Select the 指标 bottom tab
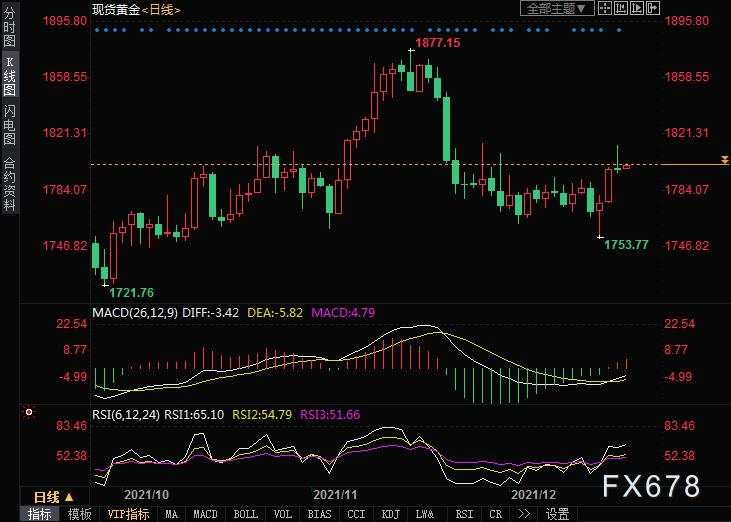 [x=40, y=514]
